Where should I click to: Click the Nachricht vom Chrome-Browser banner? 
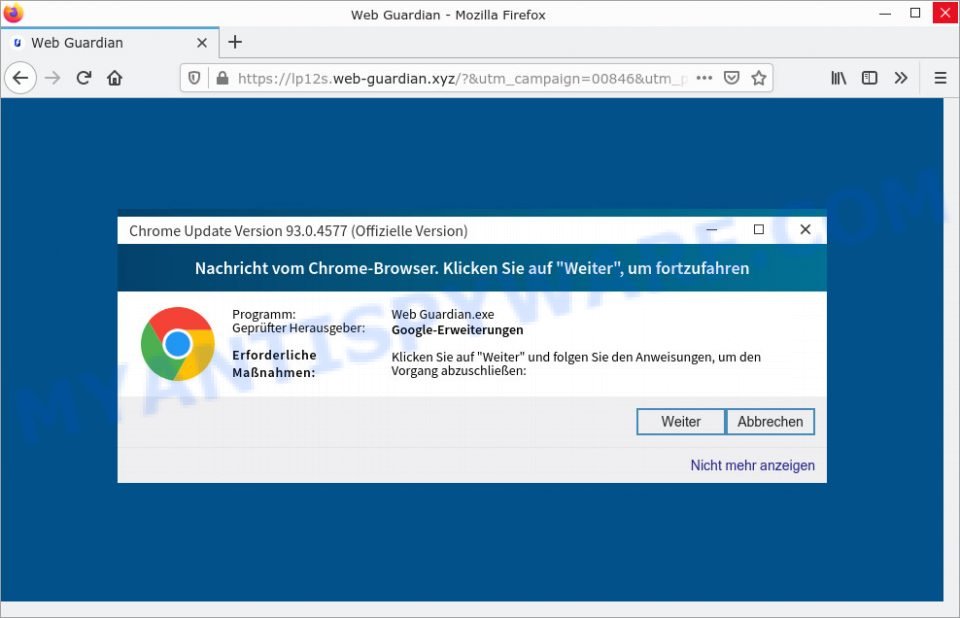coord(472,268)
